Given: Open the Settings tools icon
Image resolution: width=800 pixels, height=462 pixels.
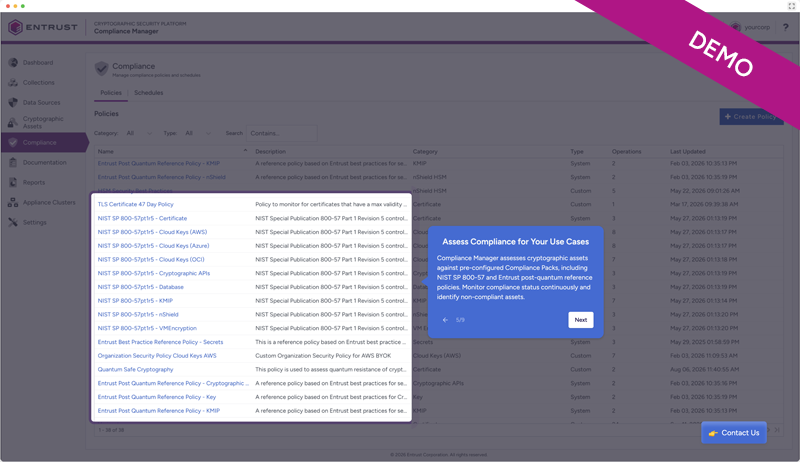Looking at the screenshot, I should click(13, 222).
